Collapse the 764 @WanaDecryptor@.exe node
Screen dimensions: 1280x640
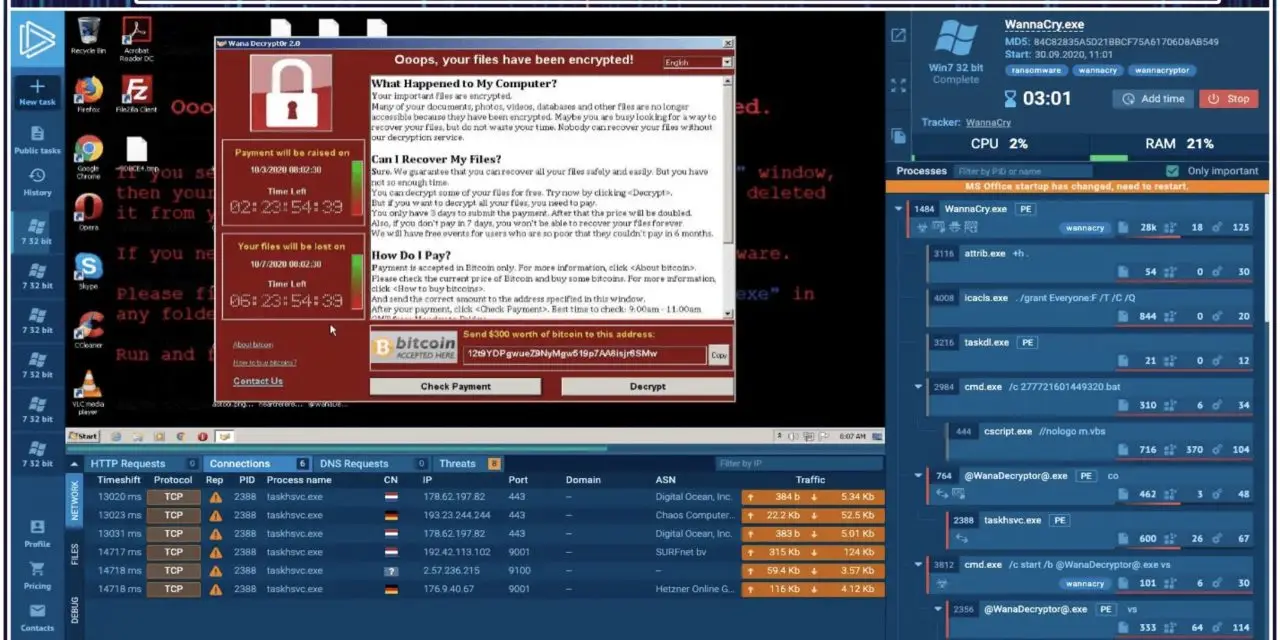(919, 476)
